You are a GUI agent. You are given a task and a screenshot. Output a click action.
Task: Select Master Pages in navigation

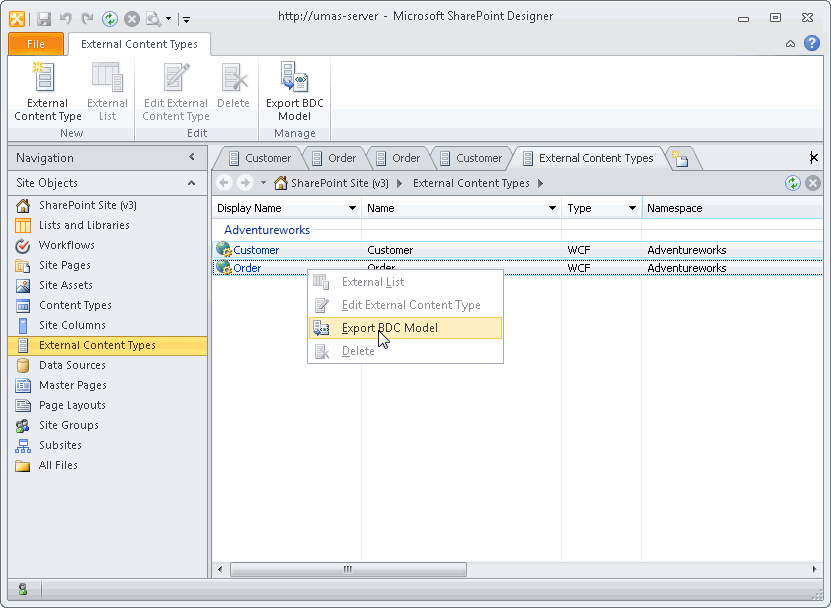click(x=72, y=385)
